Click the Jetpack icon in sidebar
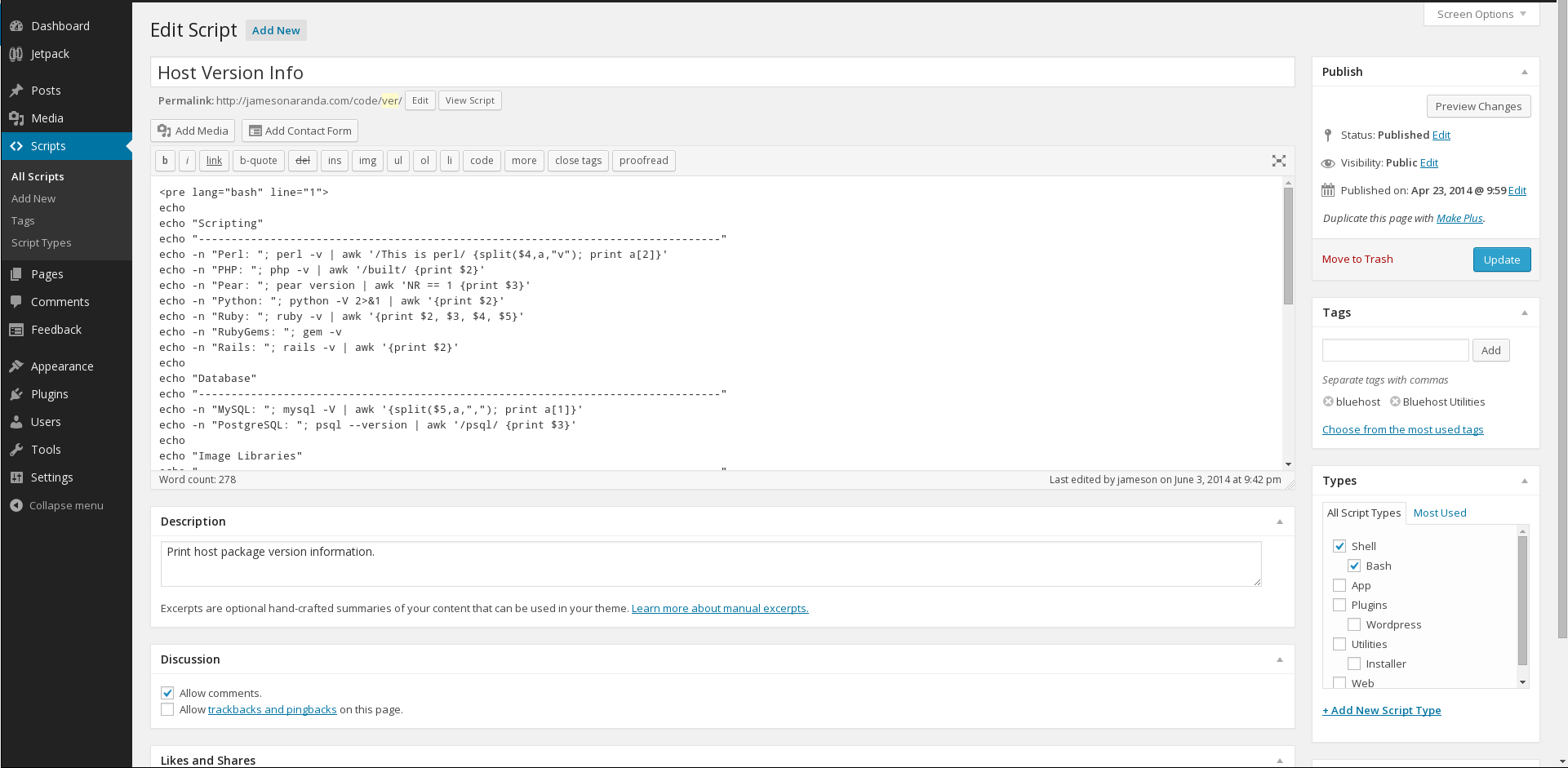 pos(16,54)
